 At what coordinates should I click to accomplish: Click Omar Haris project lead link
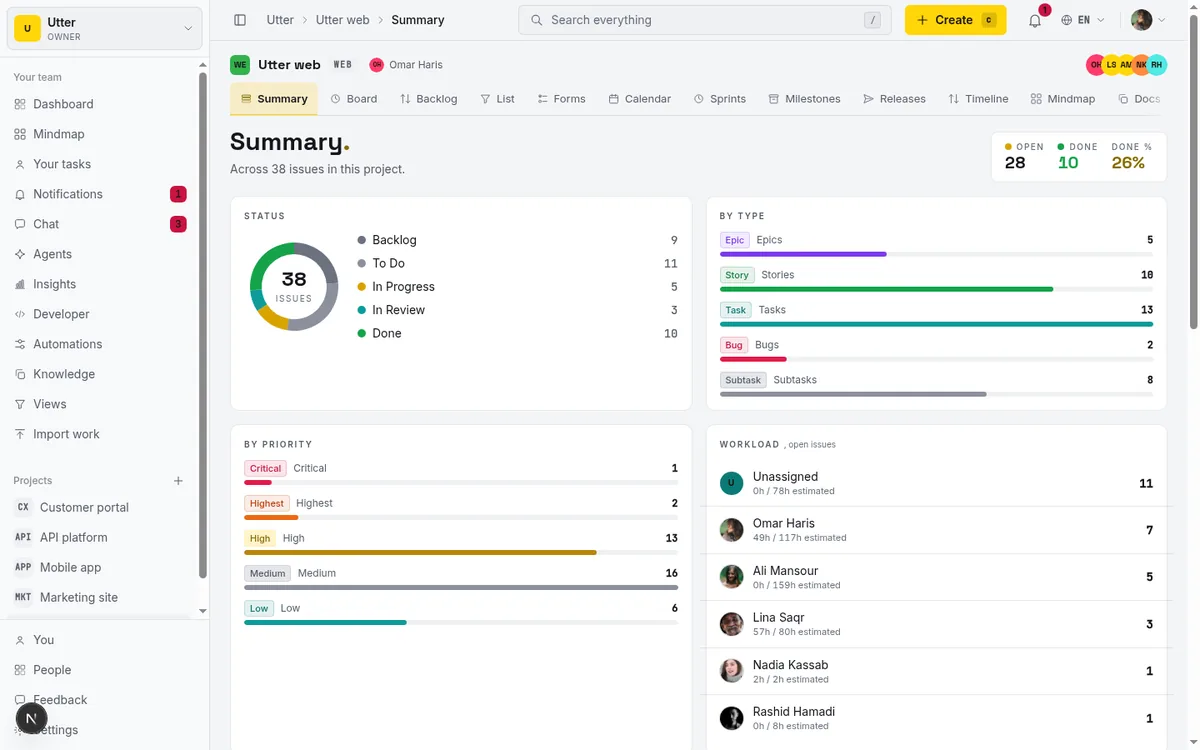point(405,65)
